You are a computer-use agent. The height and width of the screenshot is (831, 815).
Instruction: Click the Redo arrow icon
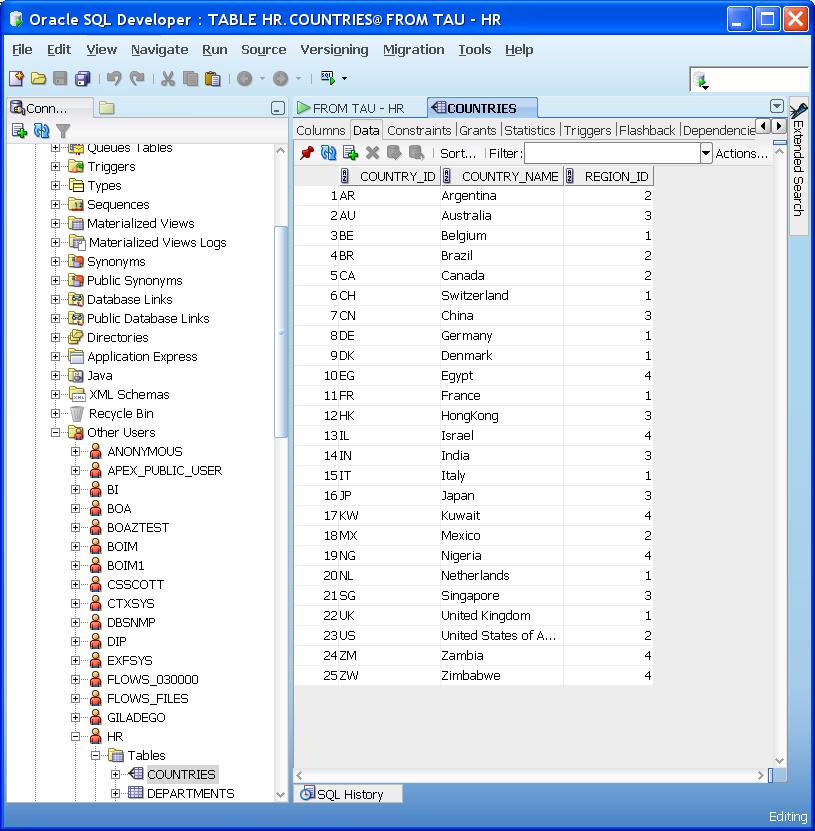[x=137, y=78]
